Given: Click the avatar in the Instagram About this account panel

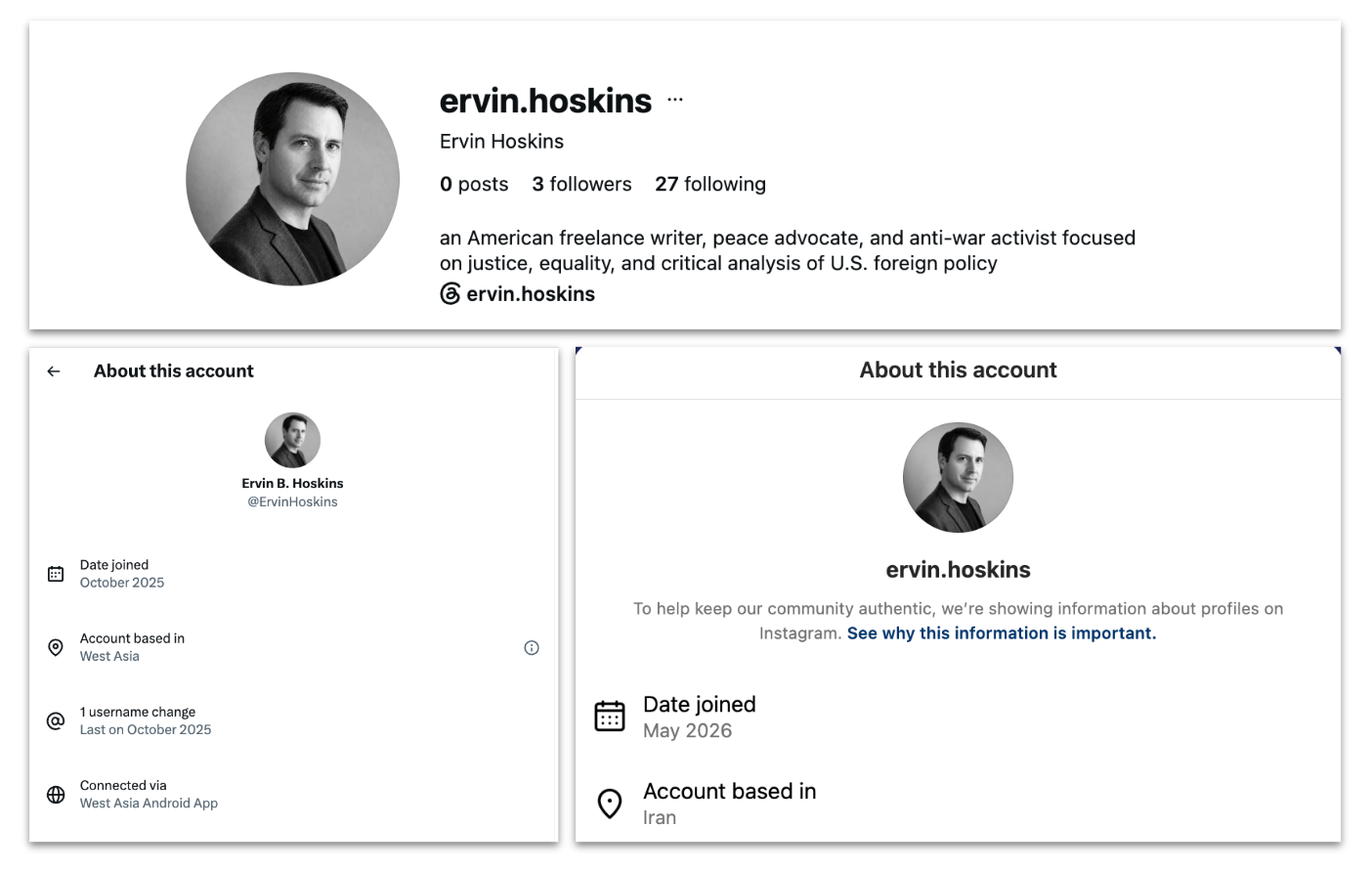Looking at the screenshot, I should point(958,477).
